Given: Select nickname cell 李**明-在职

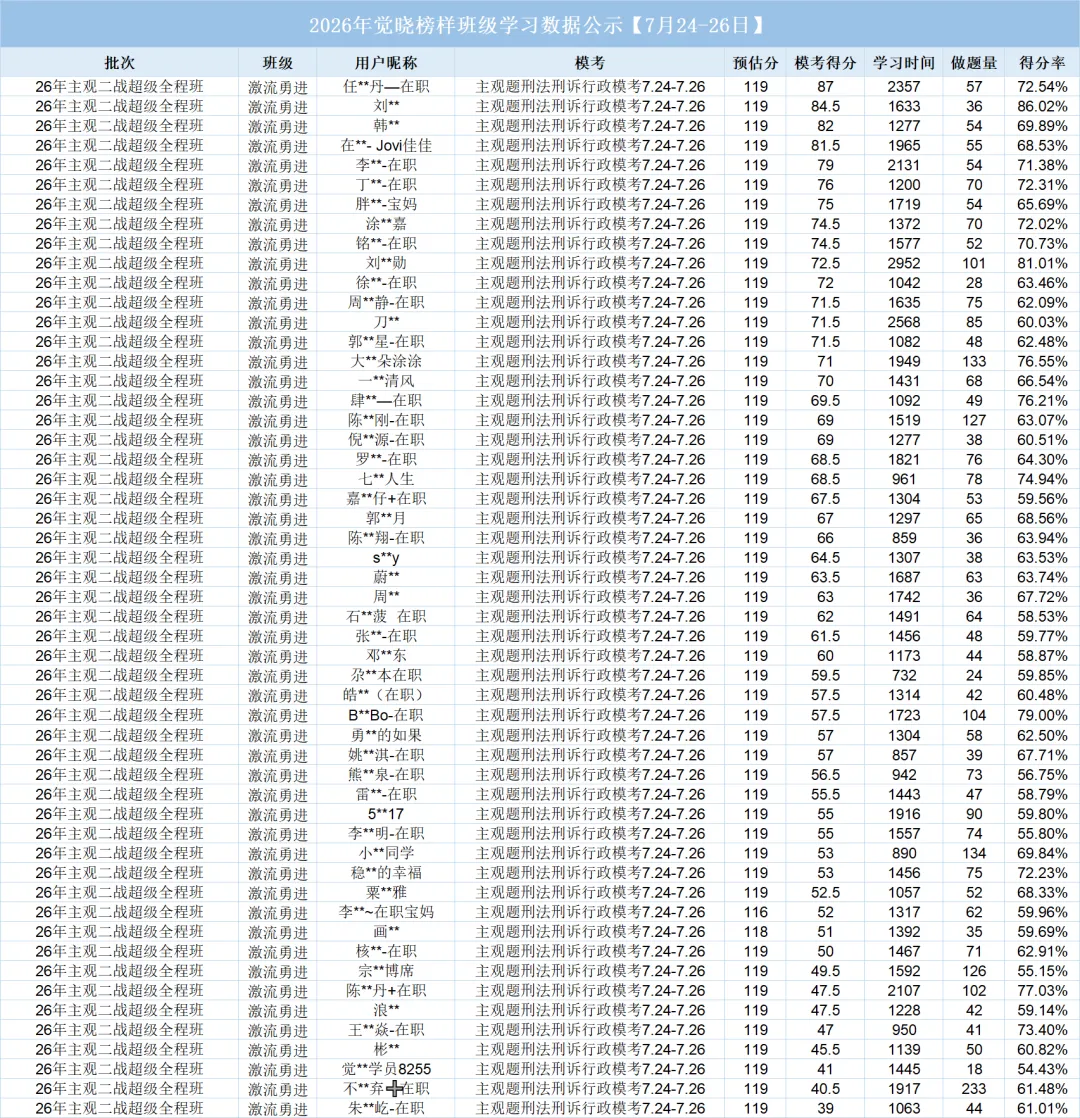Looking at the screenshot, I should (386, 834).
